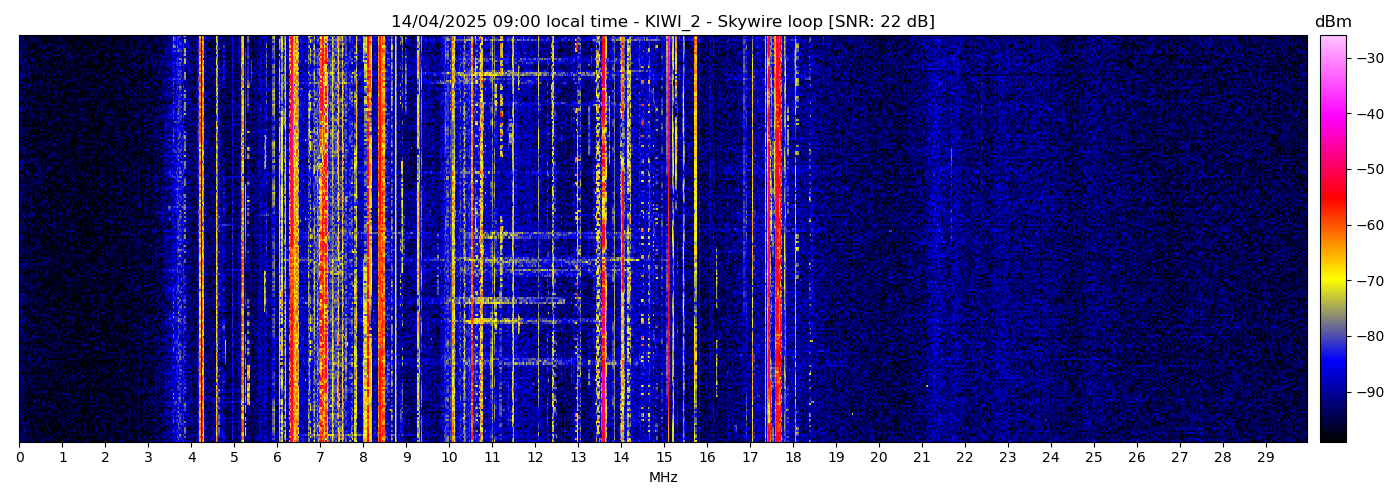Screen dimensions: 1400x500
Task: Click the MHz x-axis label
Action: pyautogui.click(x=663, y=478)
